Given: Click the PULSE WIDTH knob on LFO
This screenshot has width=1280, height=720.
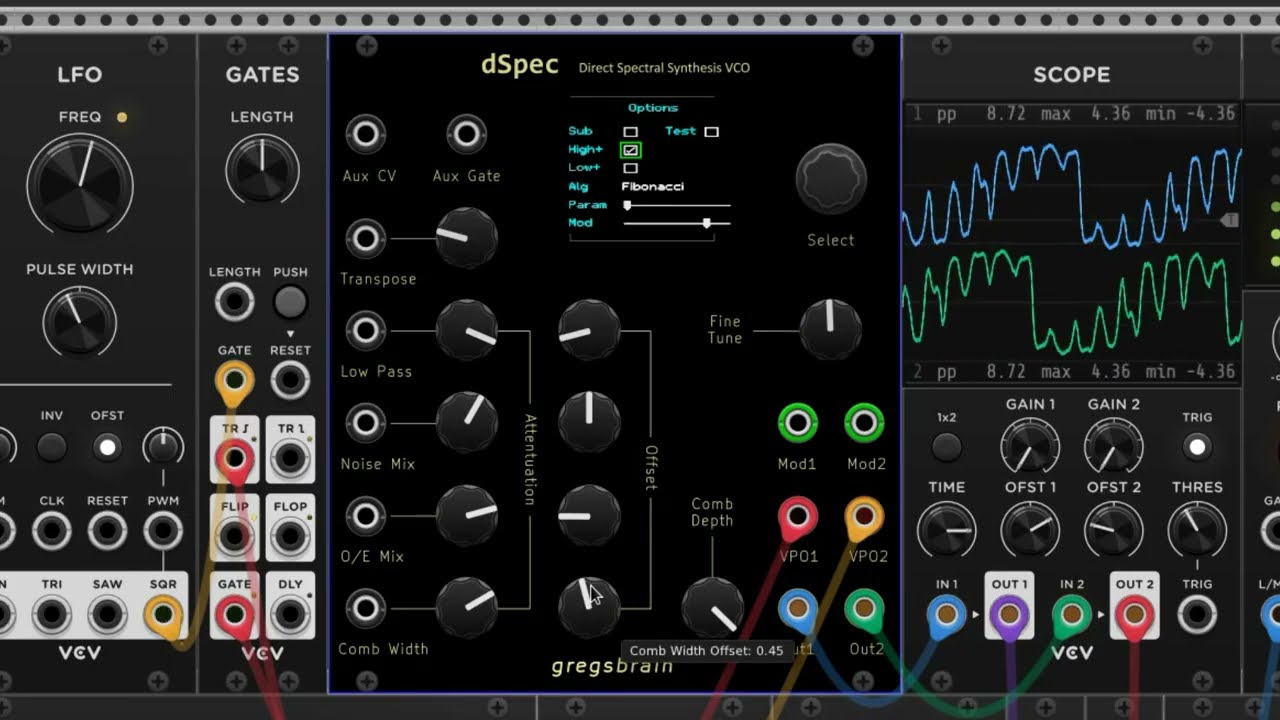Looking at the screenshot, I should coord(80,323).
